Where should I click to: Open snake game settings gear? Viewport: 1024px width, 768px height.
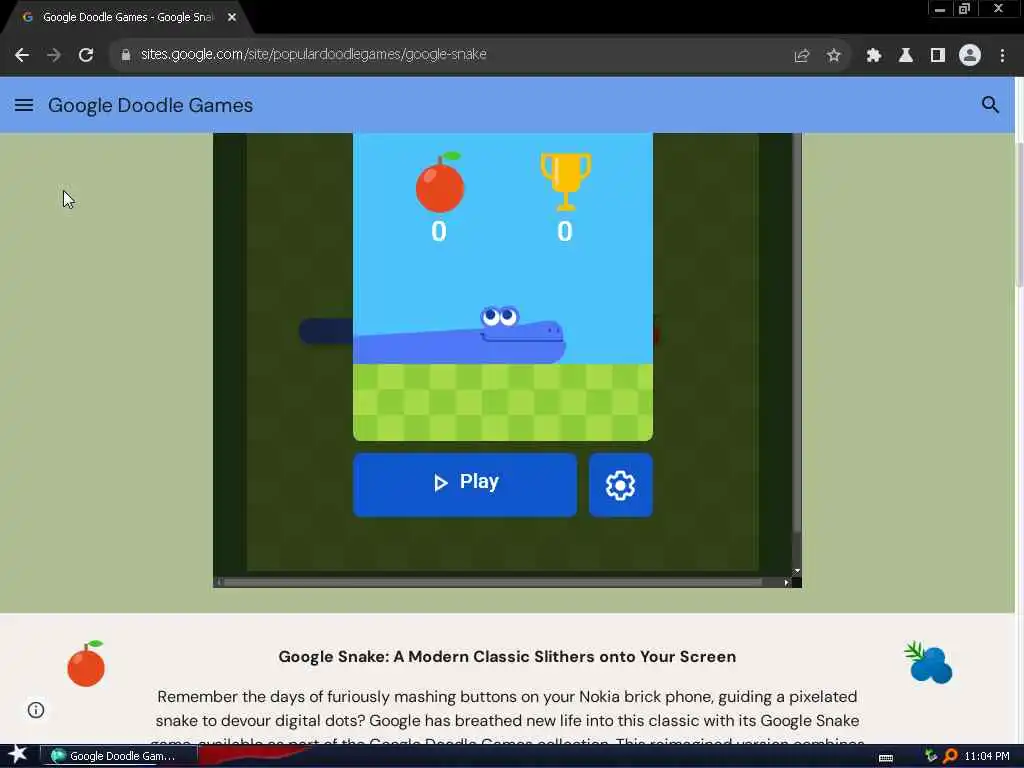point(620,485)
